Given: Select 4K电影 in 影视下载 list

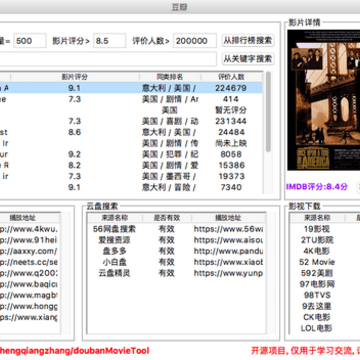Looking at the screenshot, I should click(x=317, y=251).
